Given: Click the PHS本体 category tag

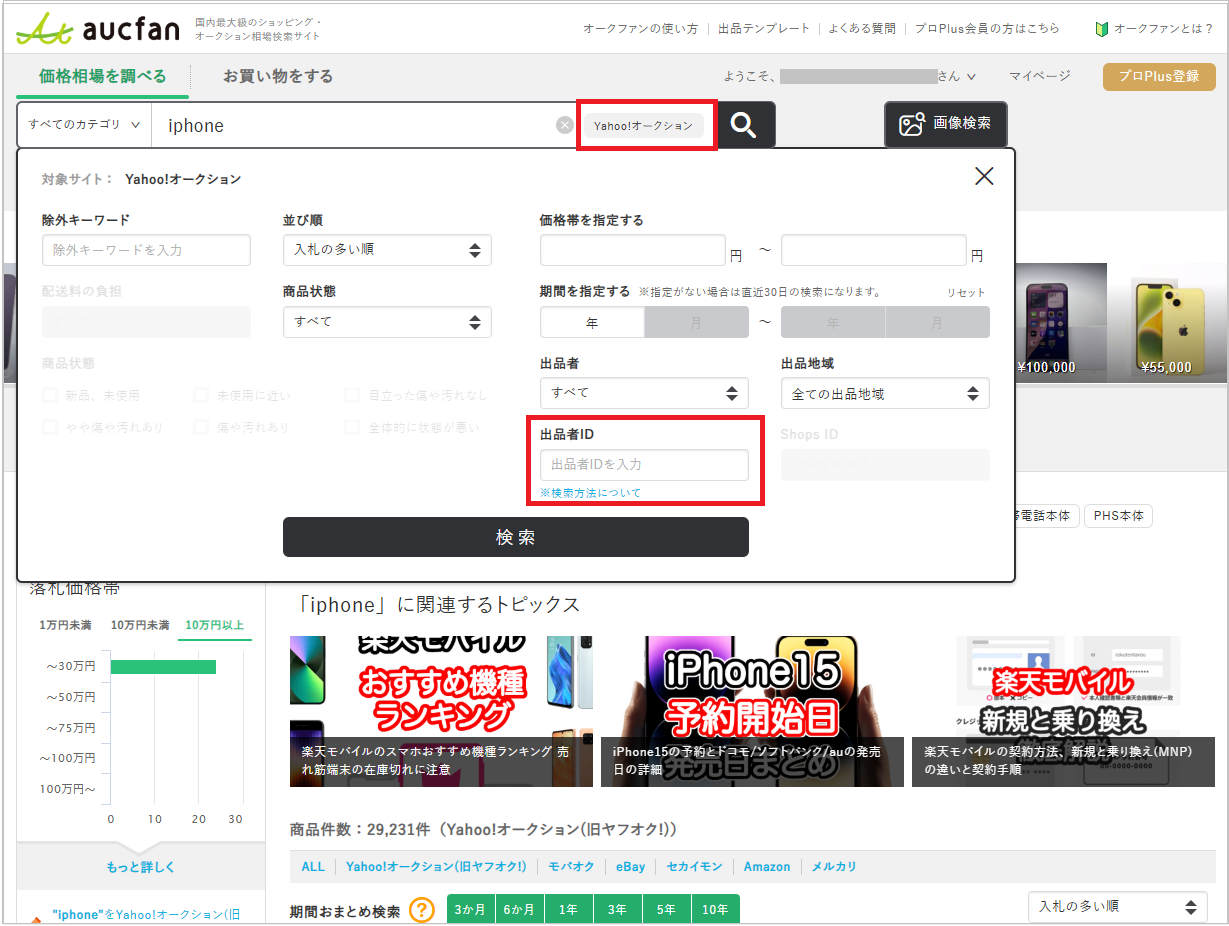Looking at the screenshot, I should pyautogui.click(x=1118, y=516).
